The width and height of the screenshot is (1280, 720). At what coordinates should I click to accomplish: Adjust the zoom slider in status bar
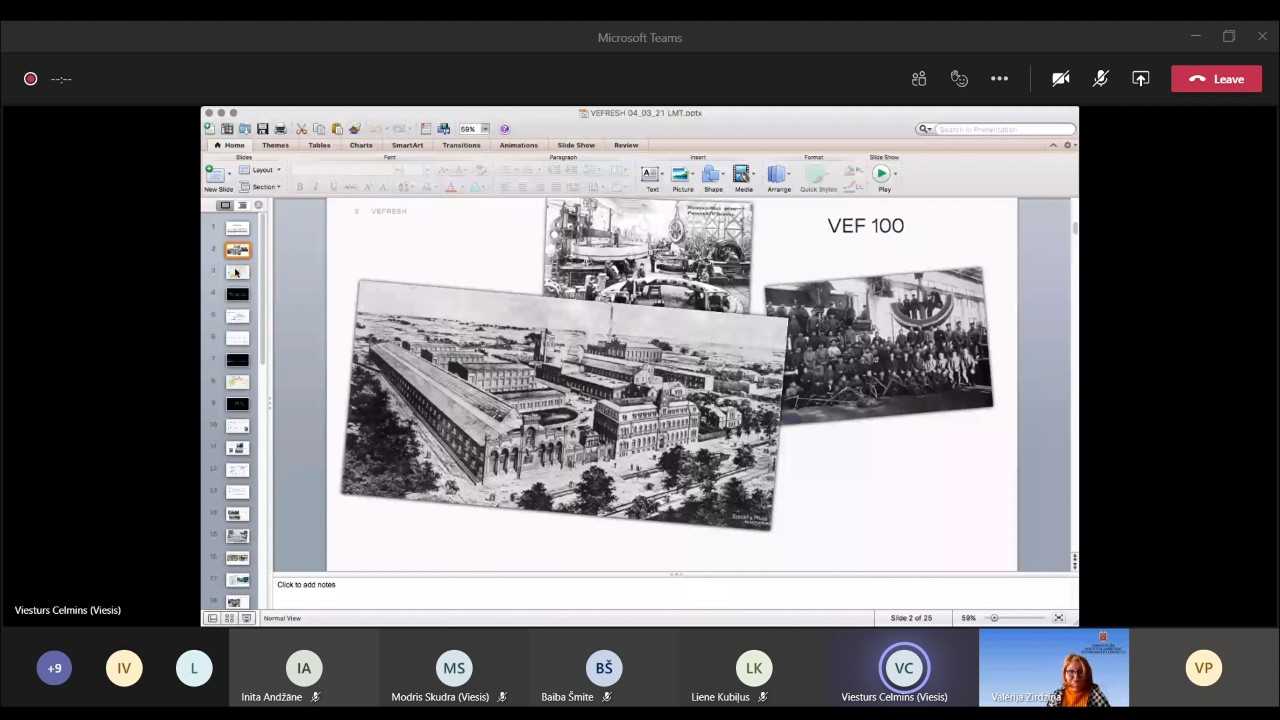(994, 618)
